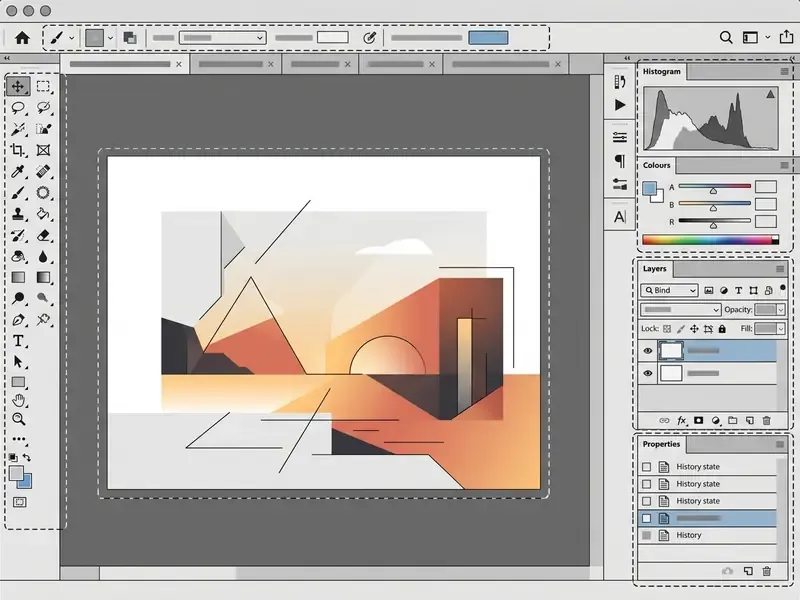Click the Share export icon

[x=786, y=37]
